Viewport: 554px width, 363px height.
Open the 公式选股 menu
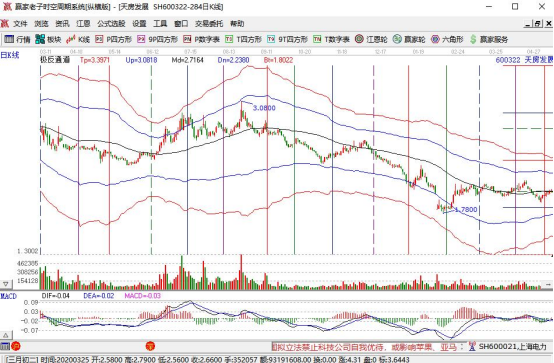(111, 24)
